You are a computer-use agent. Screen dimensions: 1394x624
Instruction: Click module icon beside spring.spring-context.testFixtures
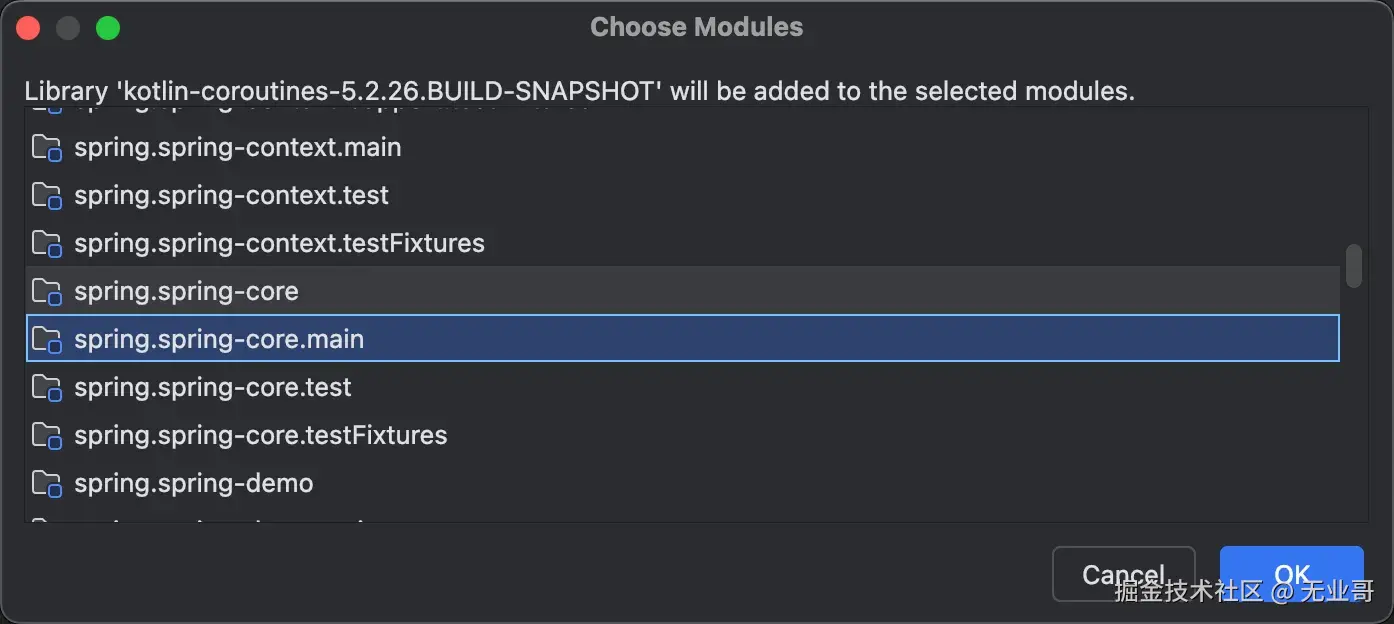click(47, 244)
